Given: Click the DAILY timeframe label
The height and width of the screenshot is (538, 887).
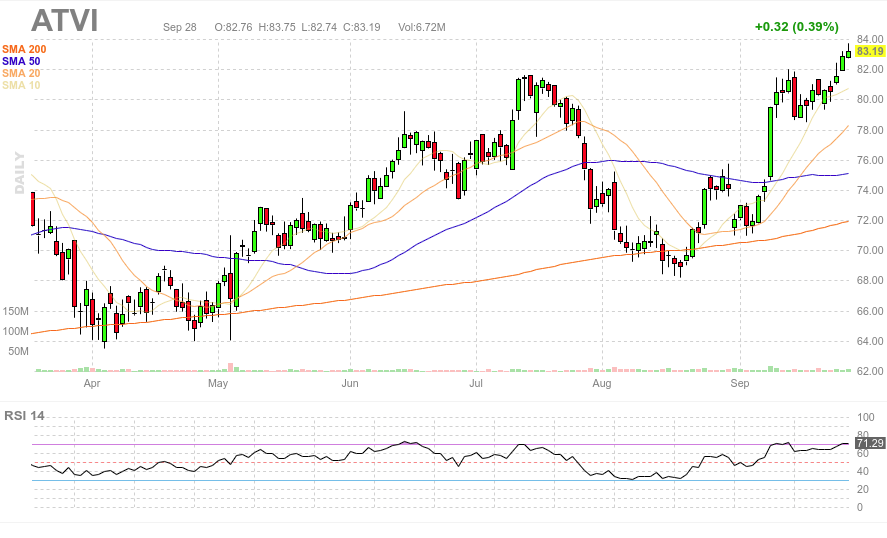Looking at the screenshot, I should (x=20, y=173).
